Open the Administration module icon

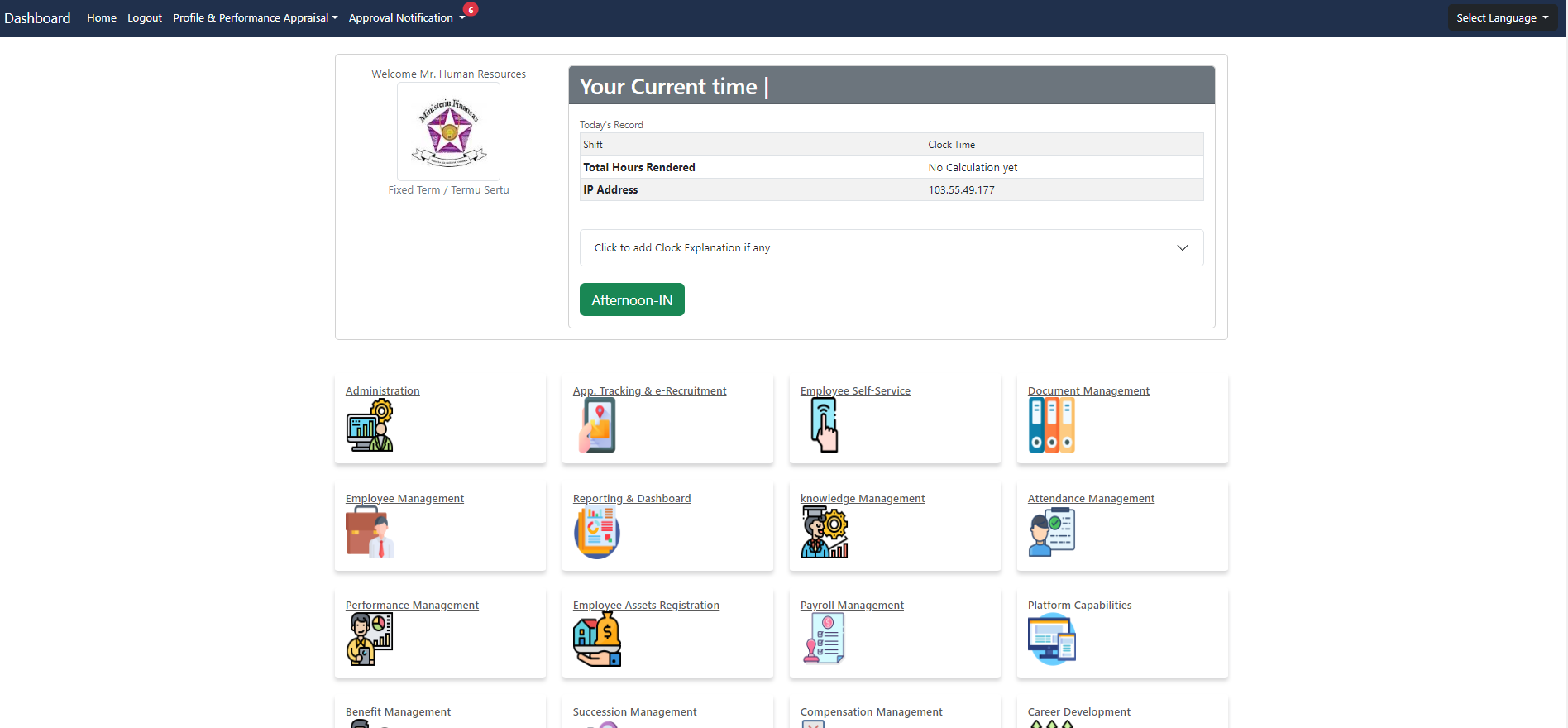(x=370, y=425)
